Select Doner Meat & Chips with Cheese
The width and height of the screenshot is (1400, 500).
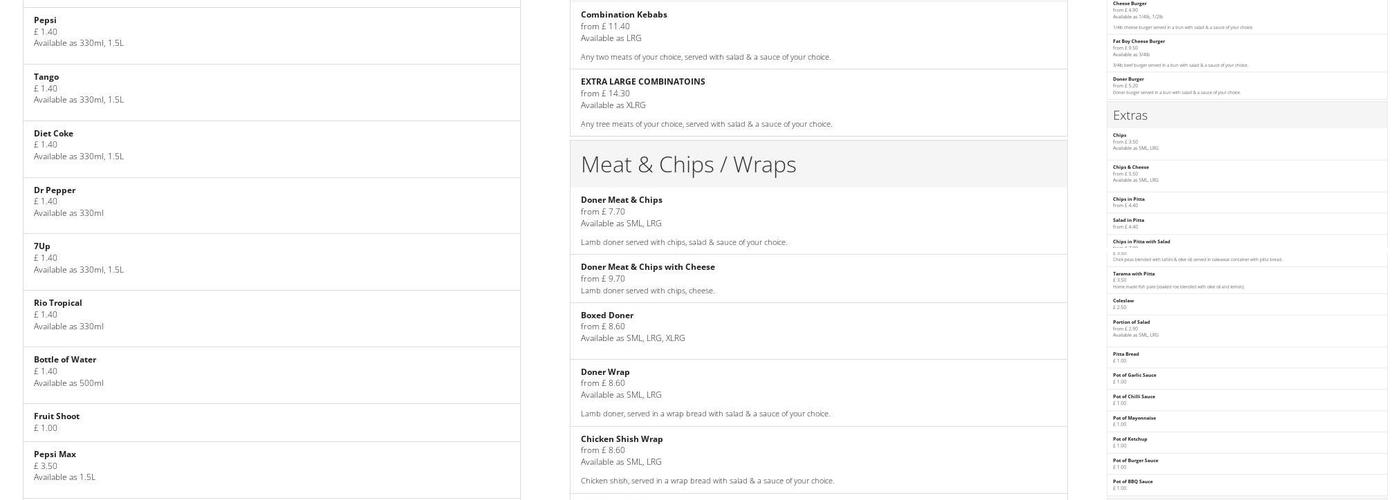coord(647,267)
